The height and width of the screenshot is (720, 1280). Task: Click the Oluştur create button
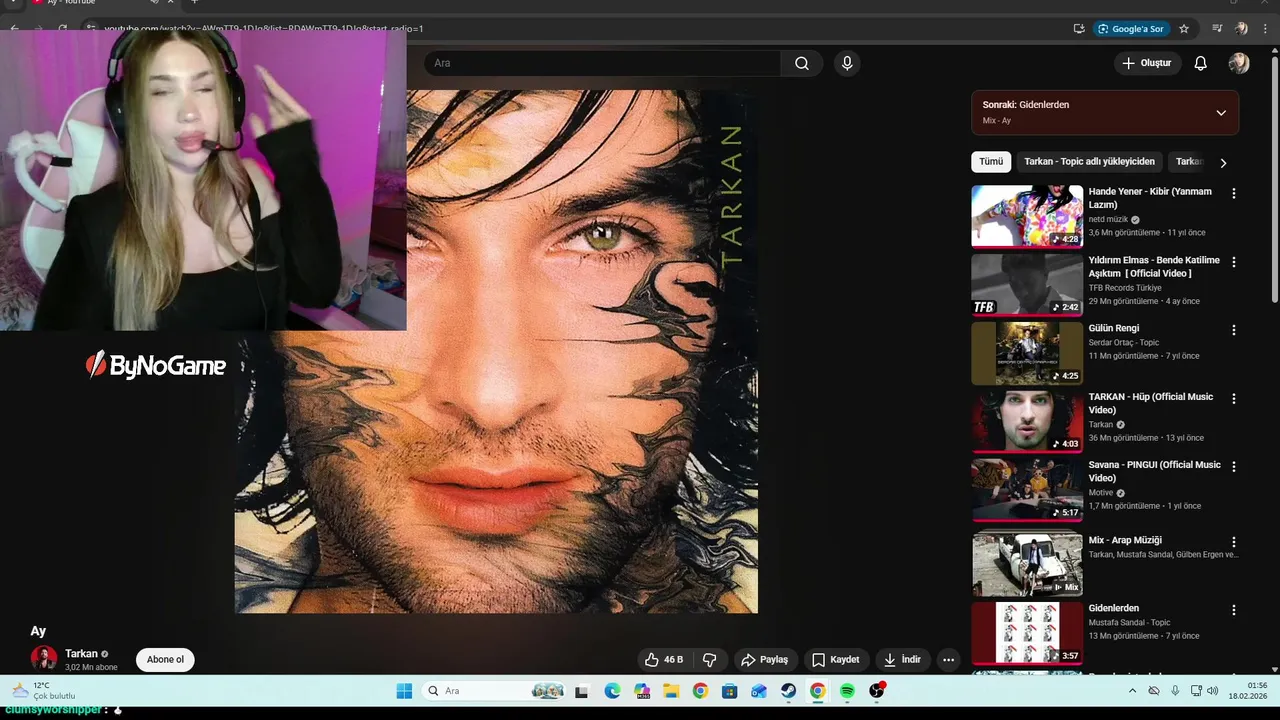click(1146, 63)
